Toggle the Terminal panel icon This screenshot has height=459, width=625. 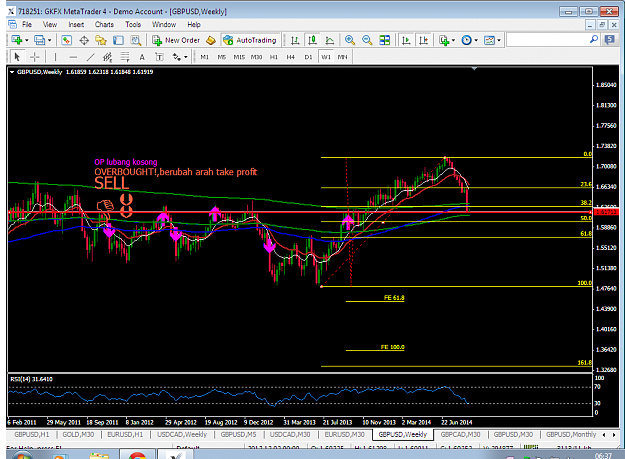click(118, 40)
